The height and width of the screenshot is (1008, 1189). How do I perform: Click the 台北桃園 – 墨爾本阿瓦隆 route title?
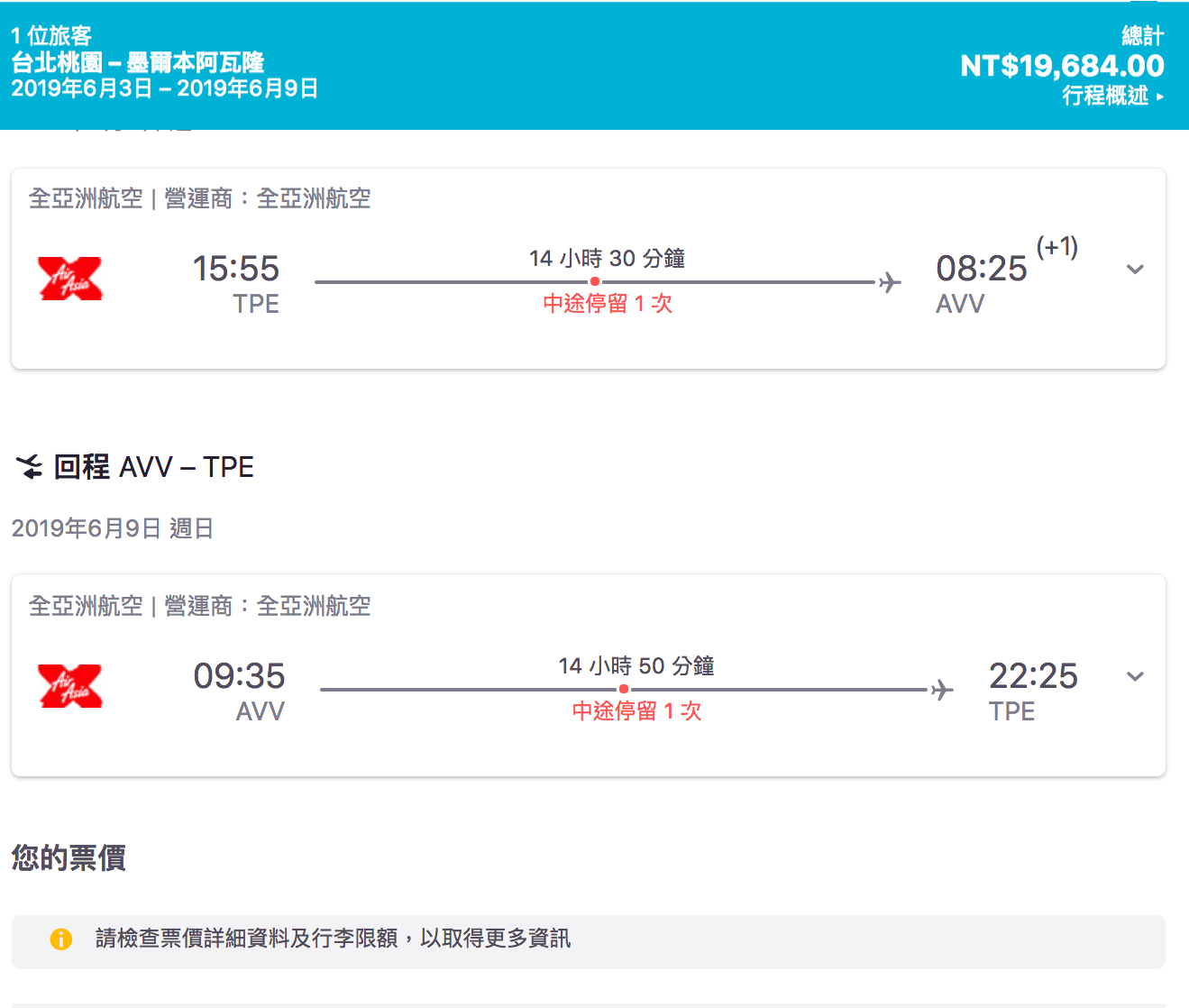pos(138,62)
